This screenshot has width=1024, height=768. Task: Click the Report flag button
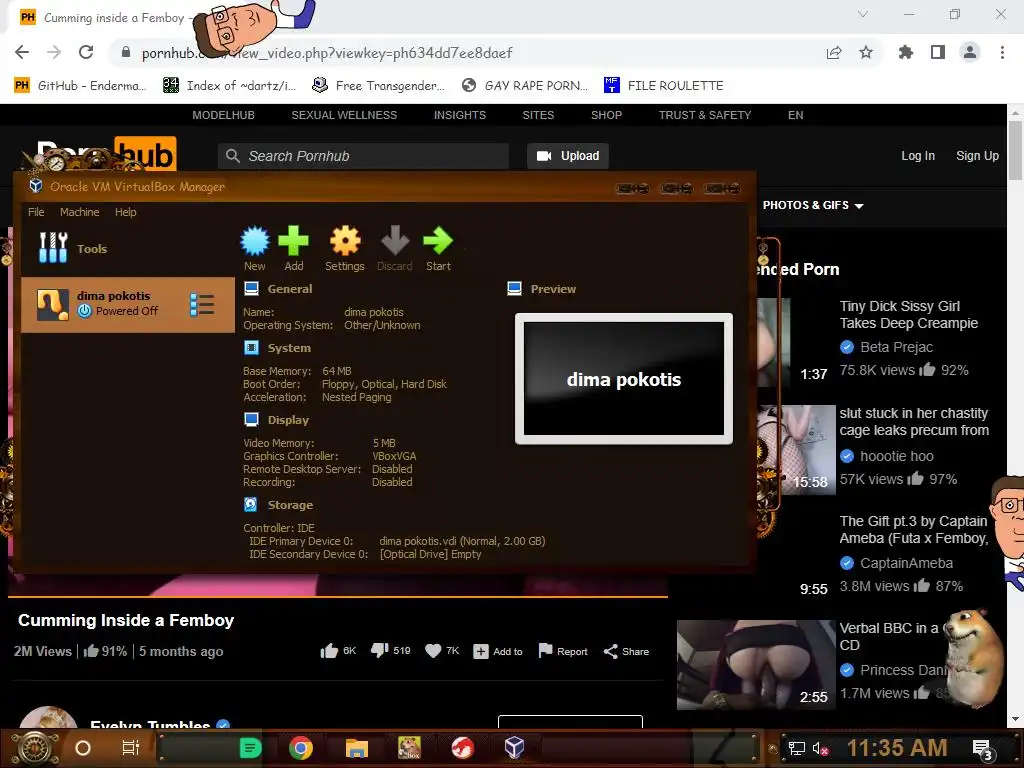pyautogui.click(x=562, y=651)
